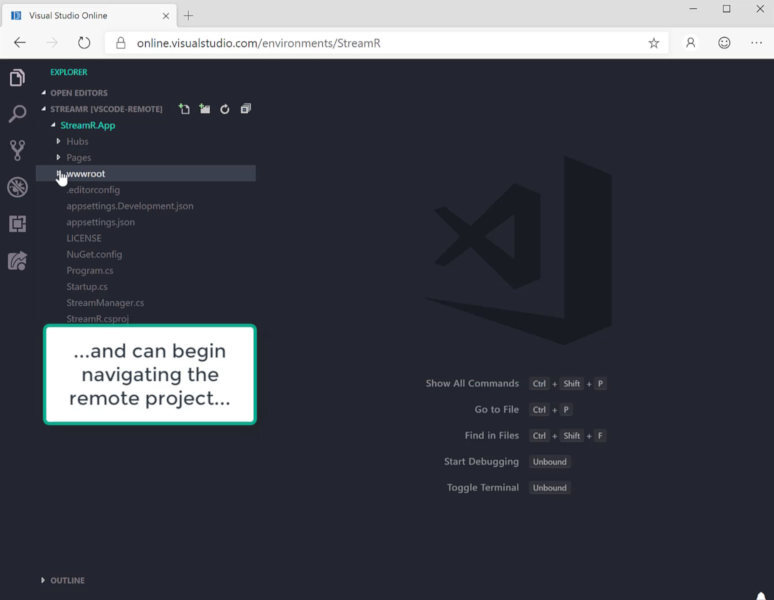Screen dimensions: 774x600
Task: Open a new browser tab
Action: [x=188, y=16]
